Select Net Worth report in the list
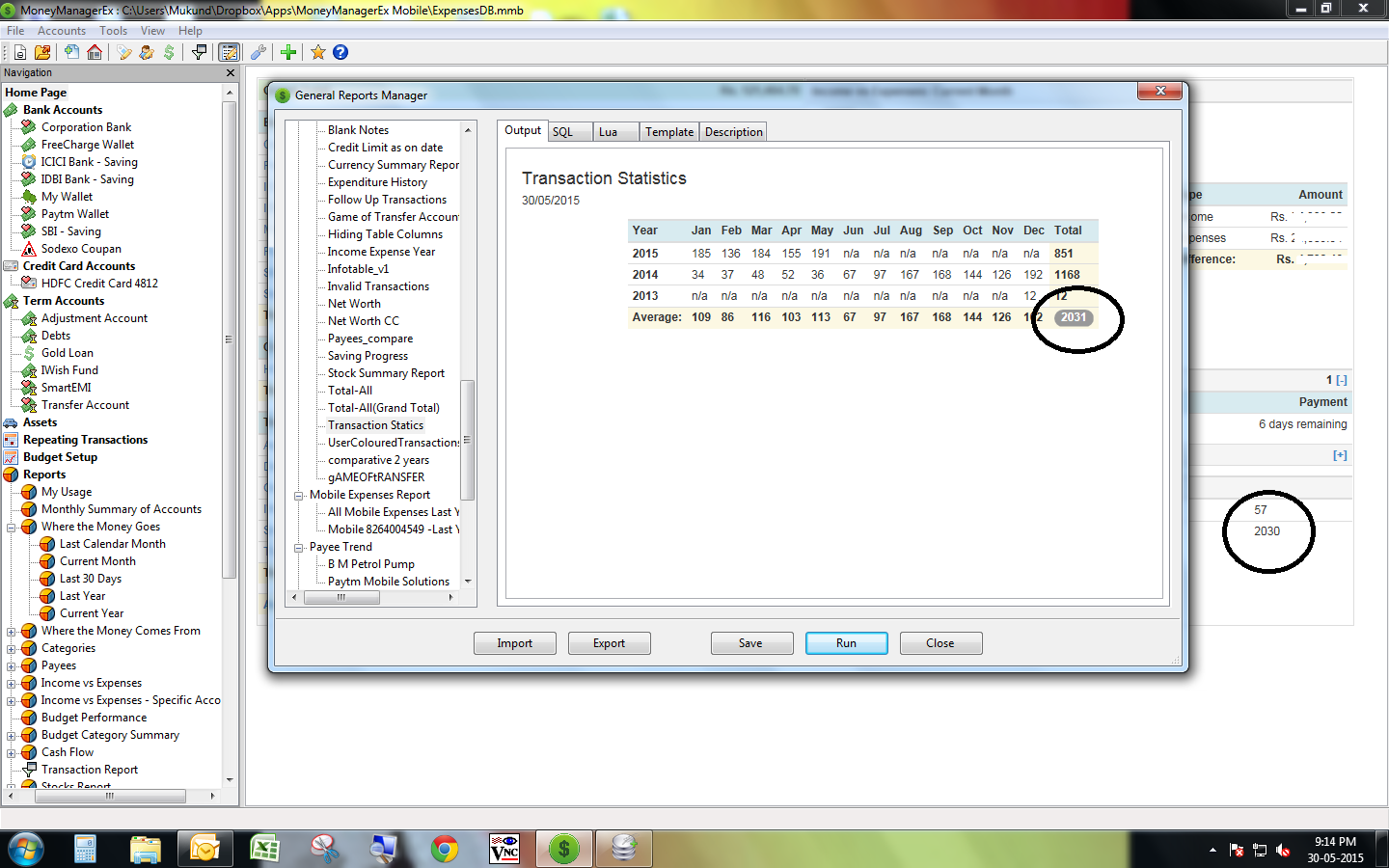 pyautogui.click(x=354, y=304)
